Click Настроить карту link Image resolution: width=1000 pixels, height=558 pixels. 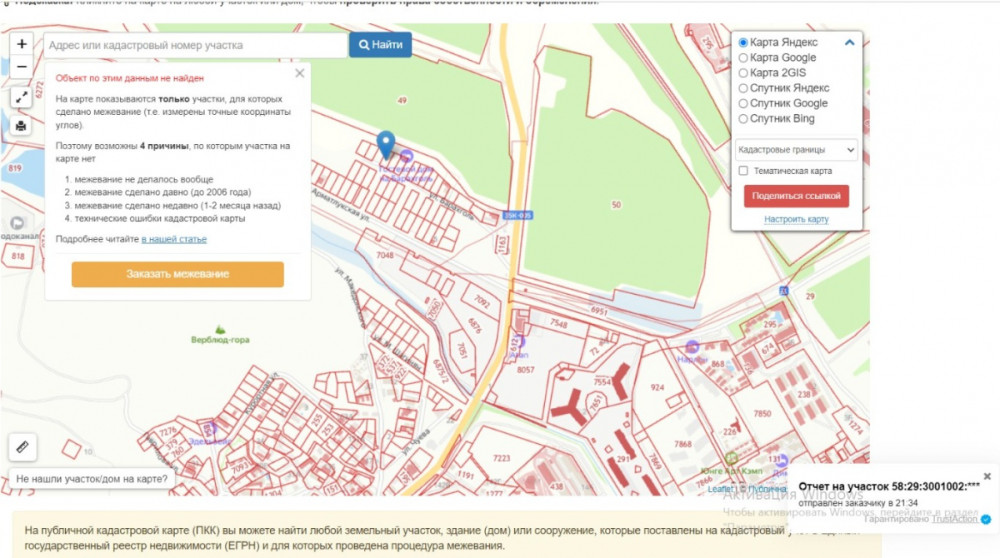796,219
